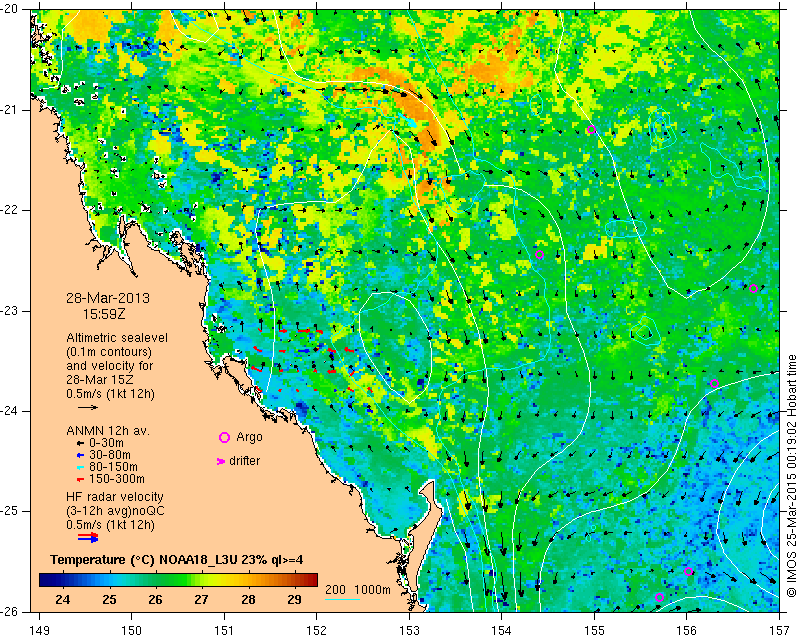The height and width of the screenshot is (640, 800).
Task: Click the '200 1000m' bathymetry legend text
Action: [358, 590]
